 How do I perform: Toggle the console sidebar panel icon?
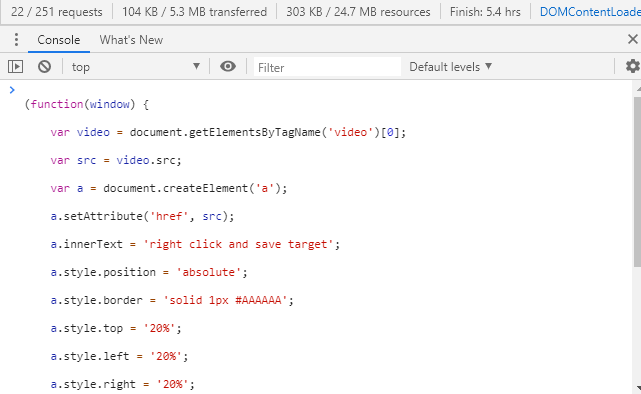point(16,67)
